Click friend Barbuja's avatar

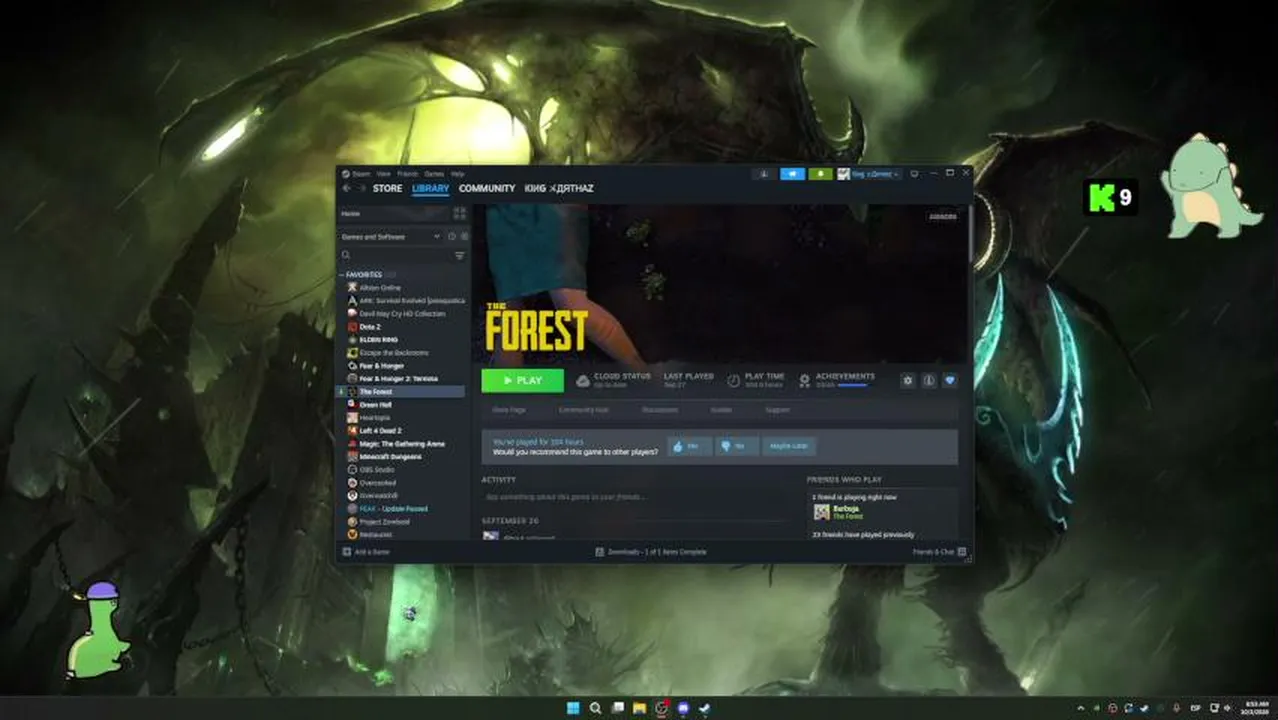click(821, 512)
